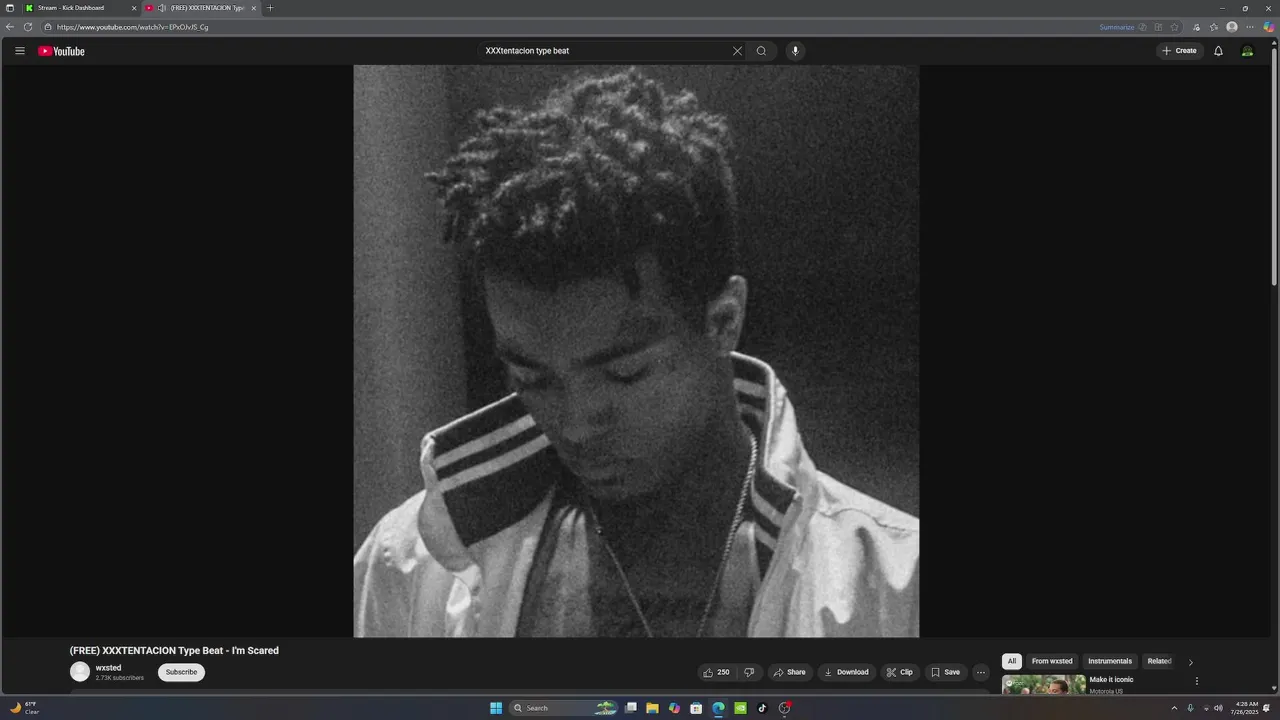
Task: Close the Kick Dashboard tab
Action: tap(134, 8)
